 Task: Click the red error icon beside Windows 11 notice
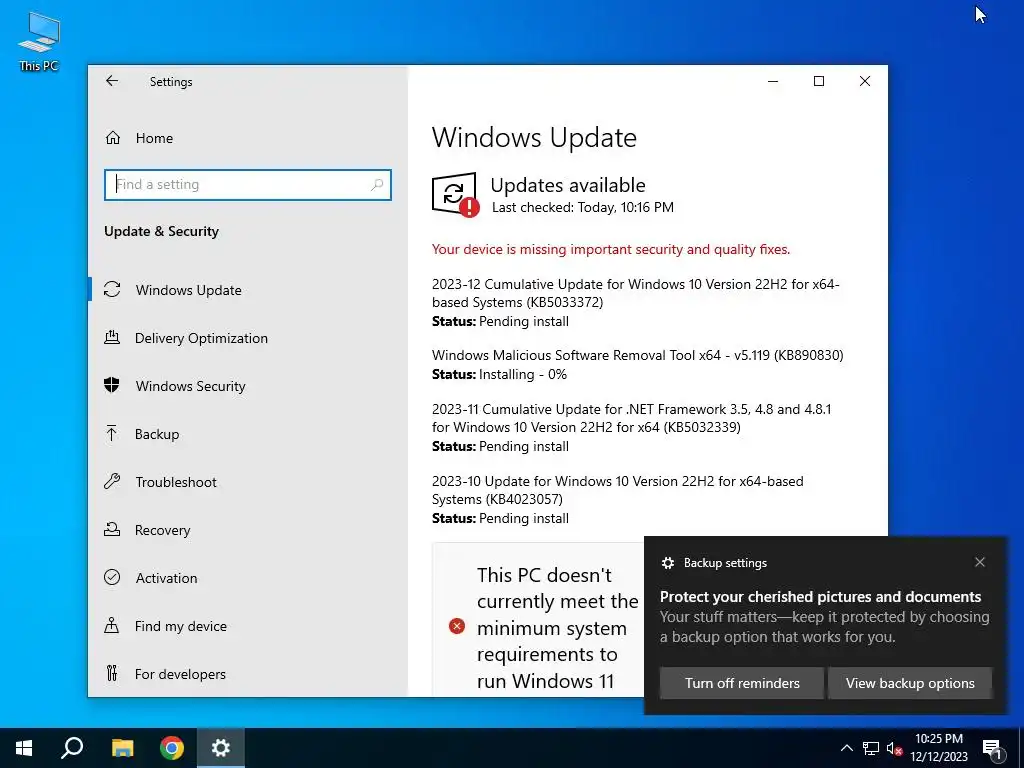pyautogui.click(x=457, y=626)
